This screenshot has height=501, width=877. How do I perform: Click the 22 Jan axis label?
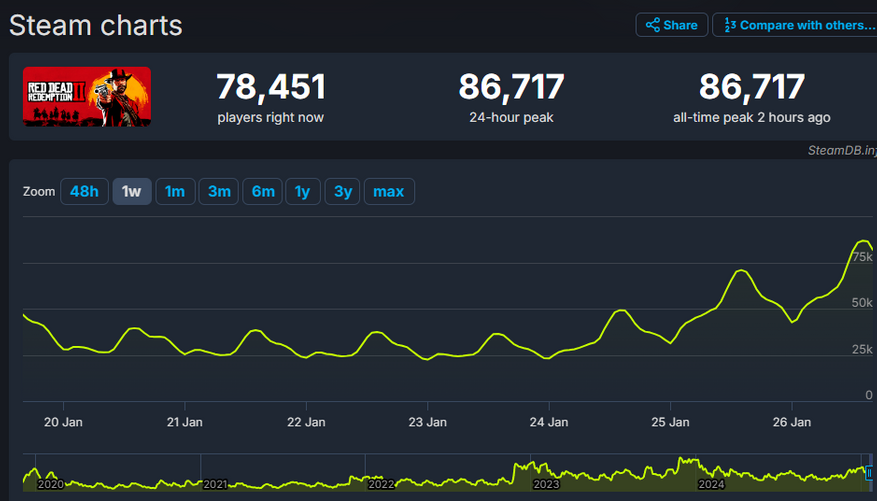click(306, 422)
